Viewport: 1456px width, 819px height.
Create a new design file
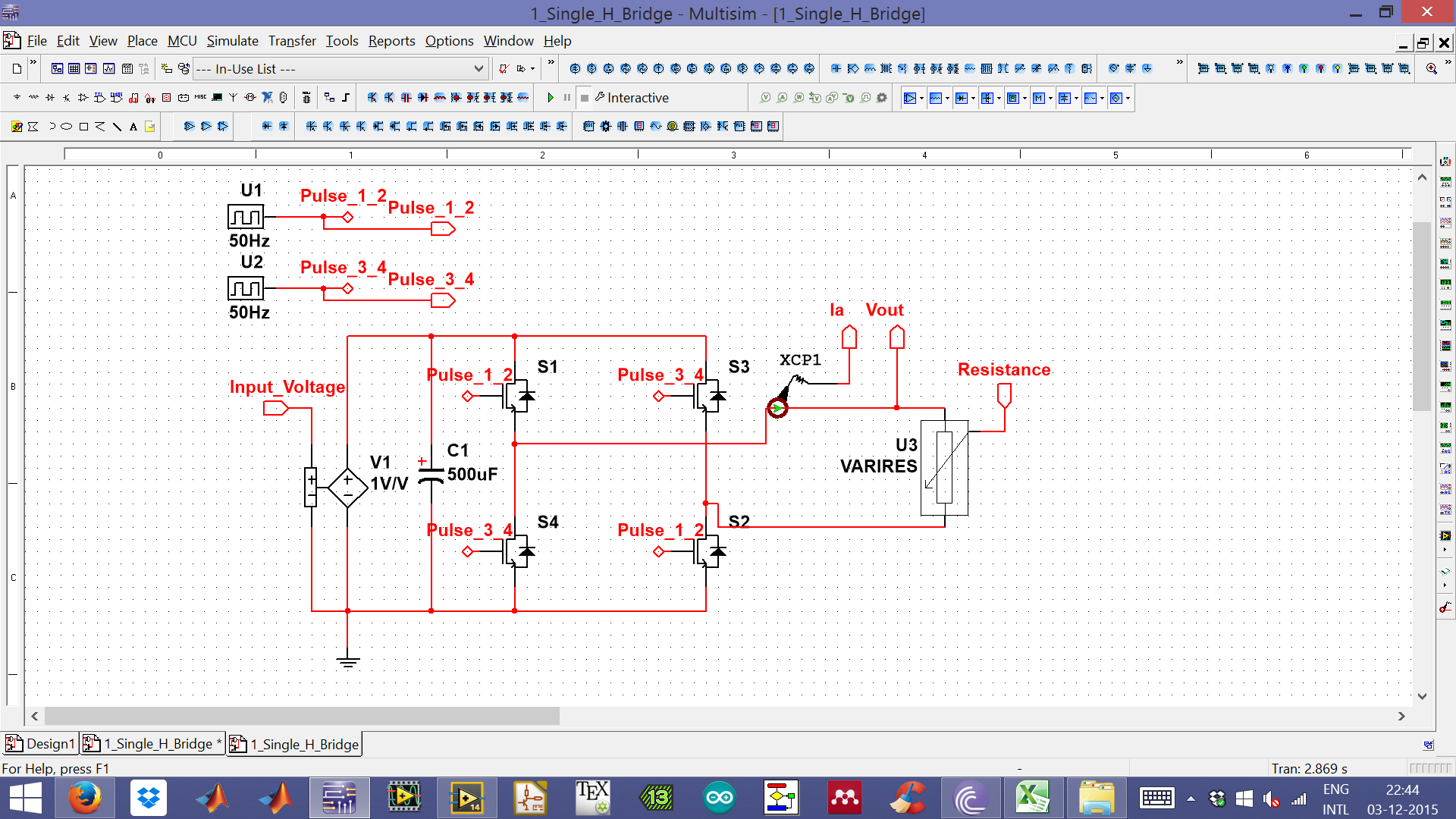coord(17,68)
